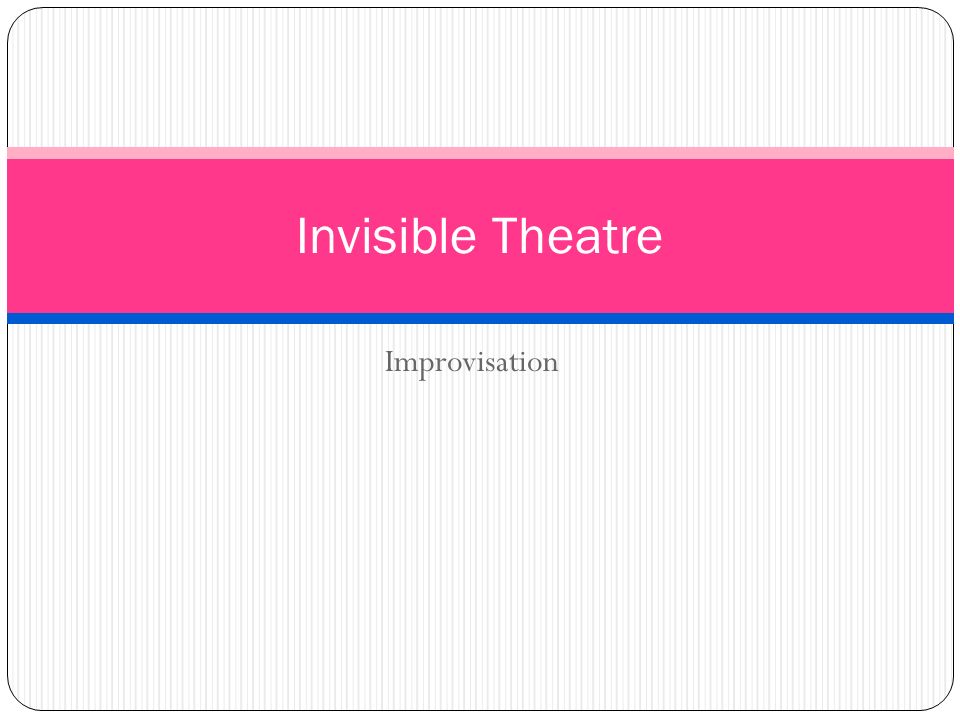The height and width of the screenshot is (720, 960).
Task: Select the "Improvisation" subtitle text
Action: [471, 363]
